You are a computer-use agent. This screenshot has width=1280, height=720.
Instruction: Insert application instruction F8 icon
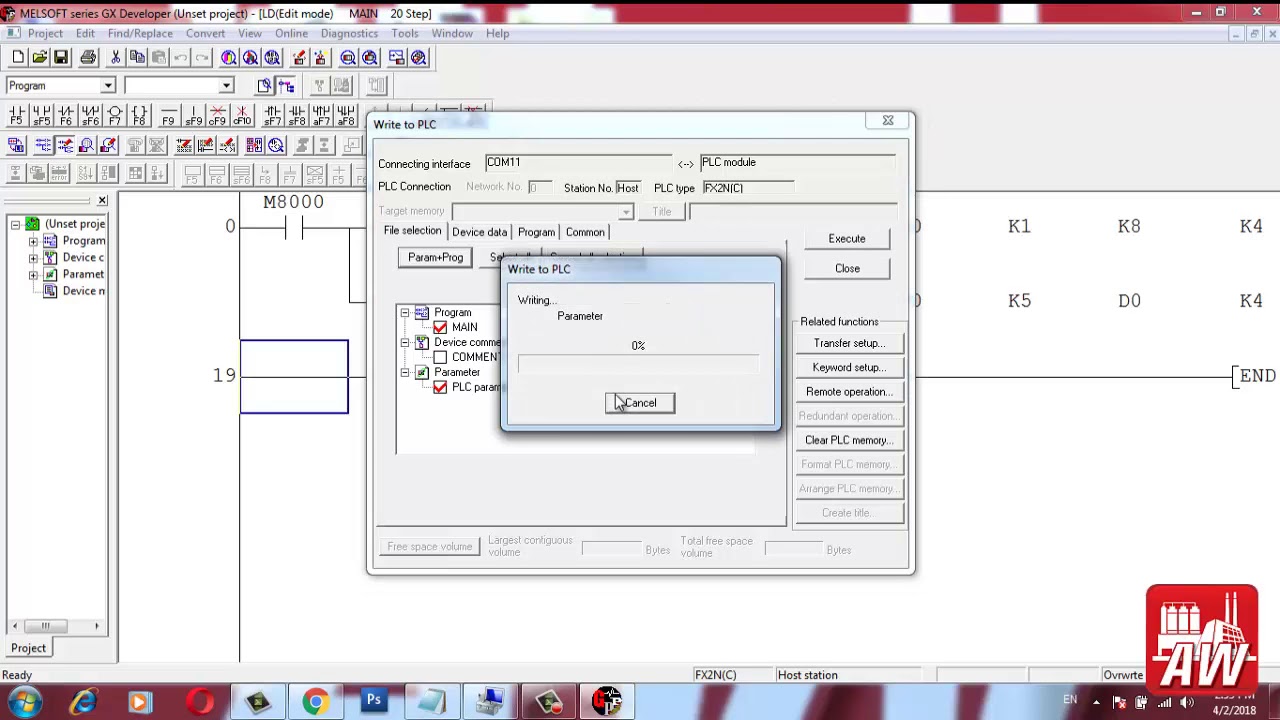point(139,116)
